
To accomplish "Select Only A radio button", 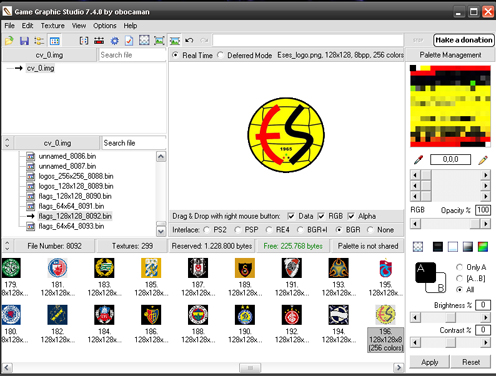I will 459,267.
